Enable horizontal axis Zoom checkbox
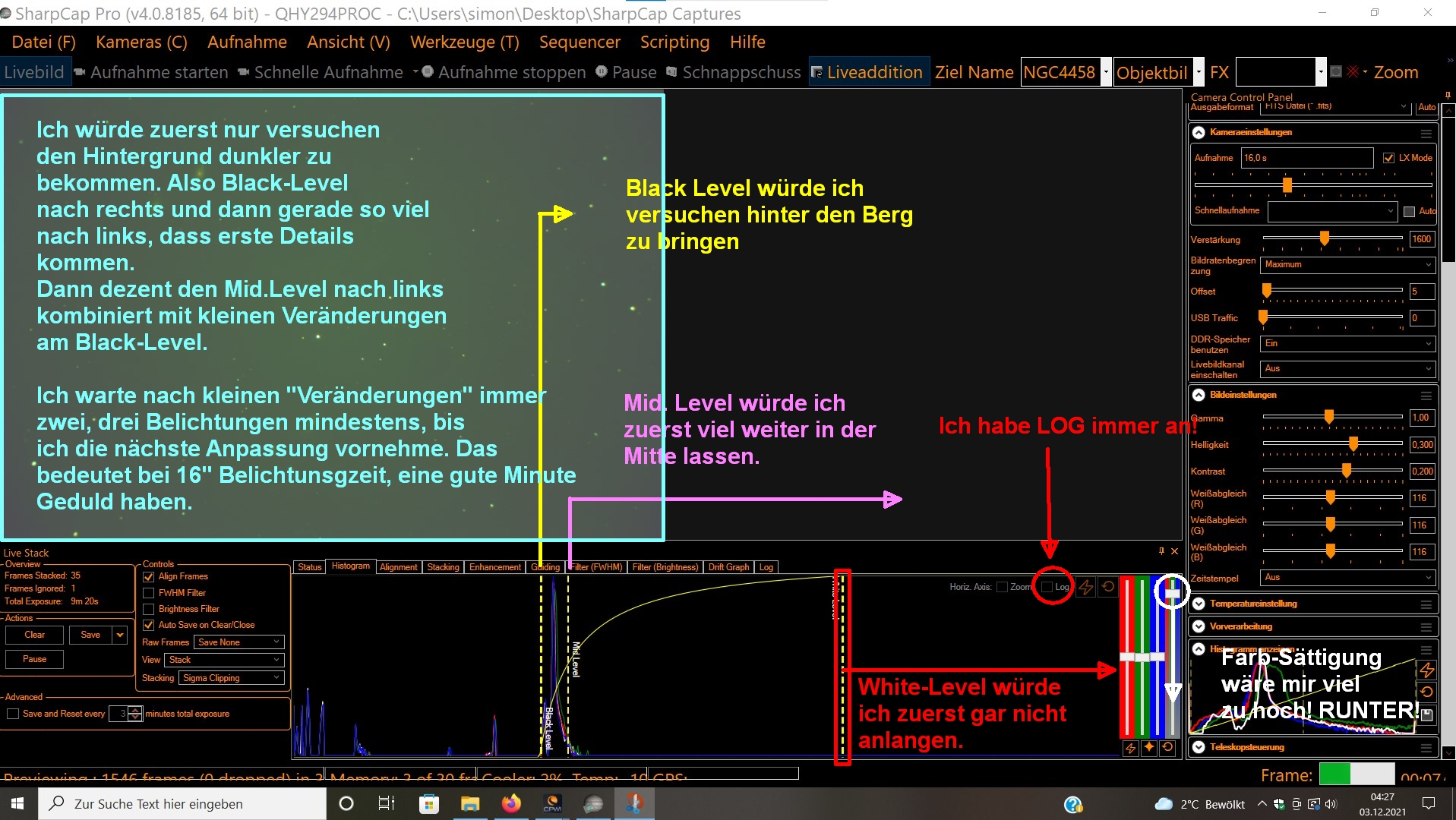The width and height of the screenshot is (1456, 820). coord(1002,587)
